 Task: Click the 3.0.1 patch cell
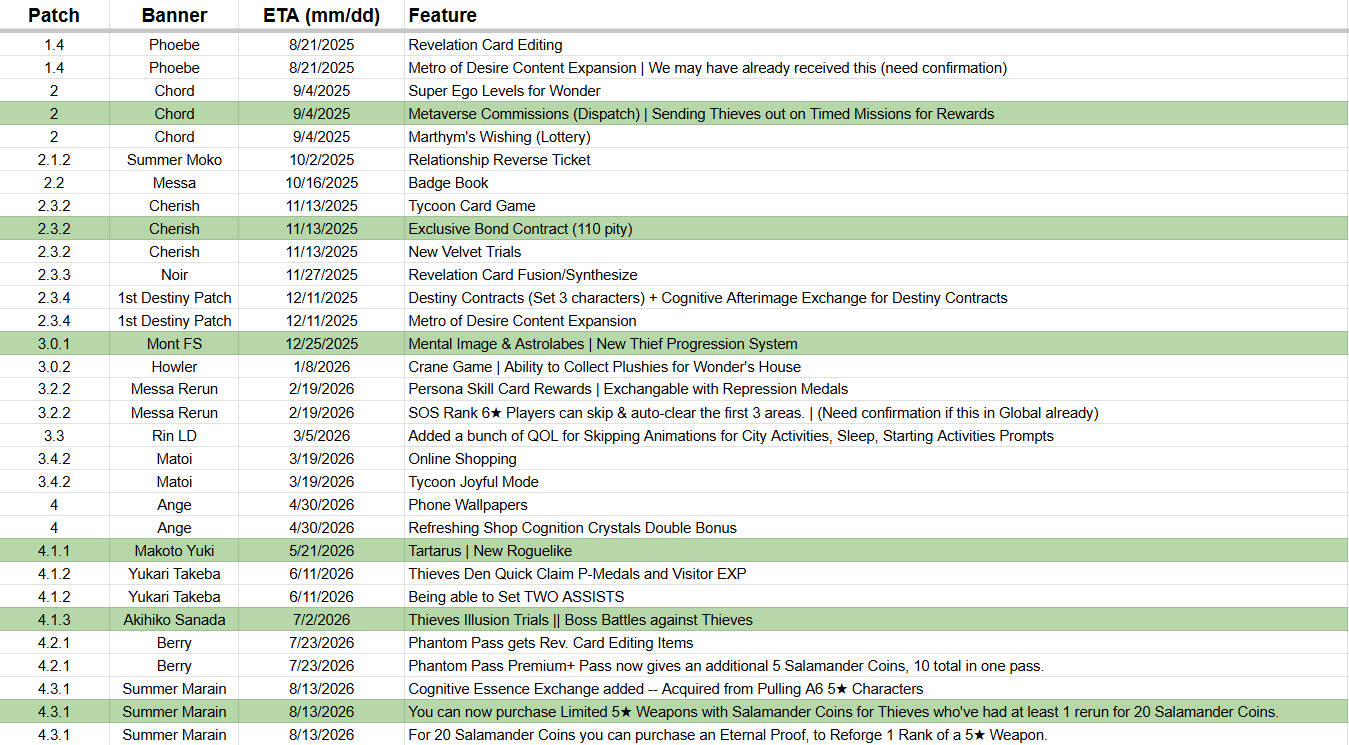tap(54, 344)
